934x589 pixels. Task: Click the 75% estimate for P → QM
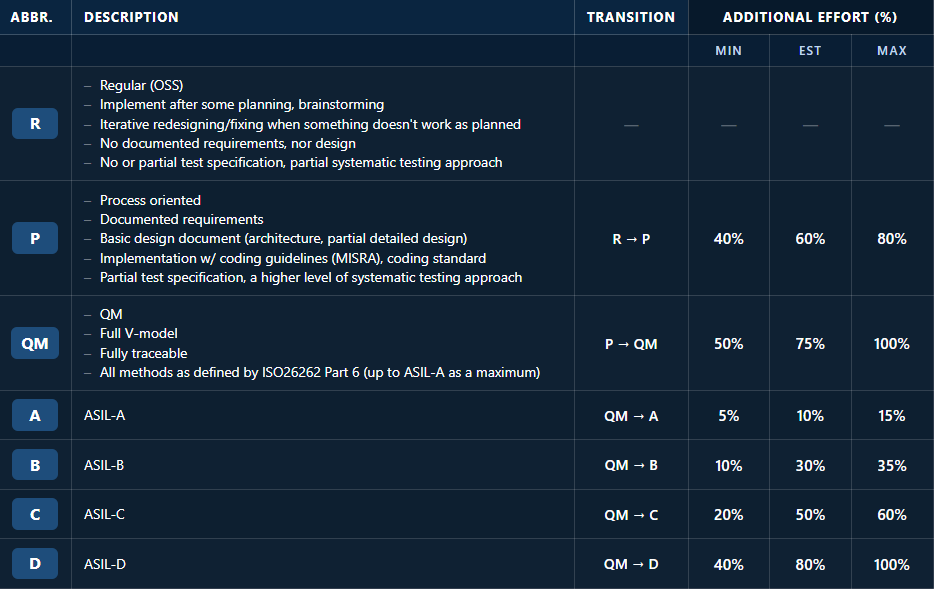tap(810, 344)
